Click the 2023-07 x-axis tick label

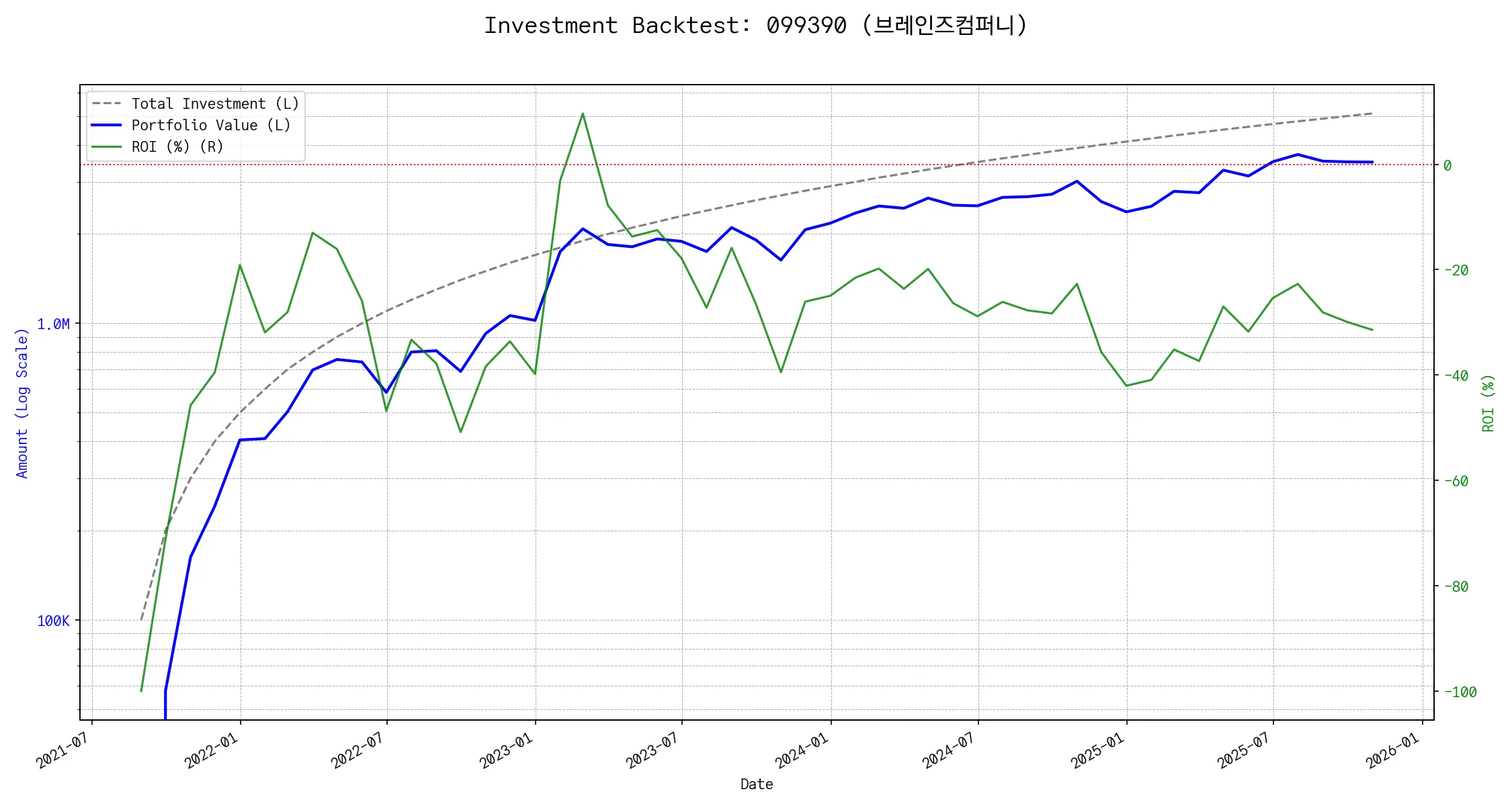tap(652, 750)
